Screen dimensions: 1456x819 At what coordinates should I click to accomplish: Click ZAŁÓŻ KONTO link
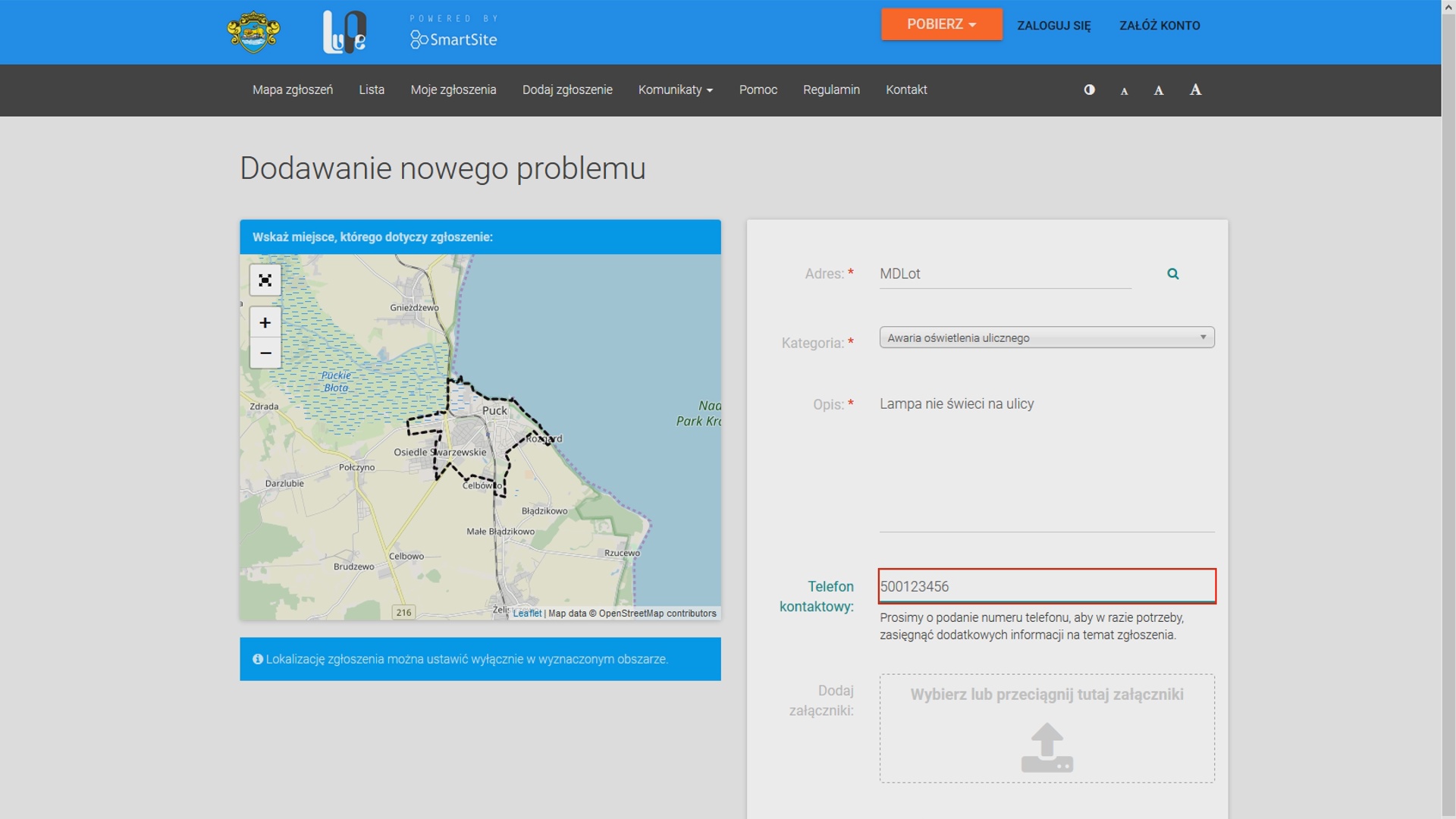point(1159,26)
